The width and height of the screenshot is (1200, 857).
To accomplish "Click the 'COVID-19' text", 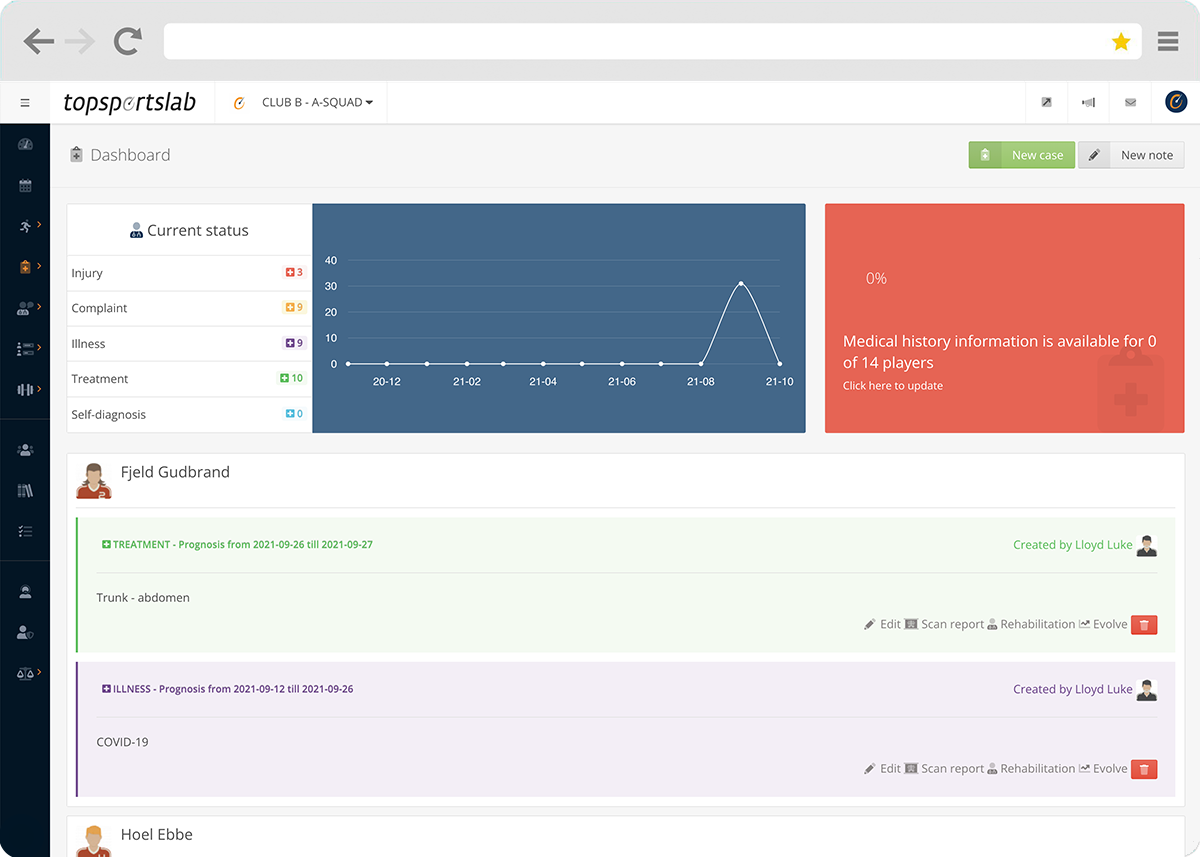I will click(x=122, y=742).
